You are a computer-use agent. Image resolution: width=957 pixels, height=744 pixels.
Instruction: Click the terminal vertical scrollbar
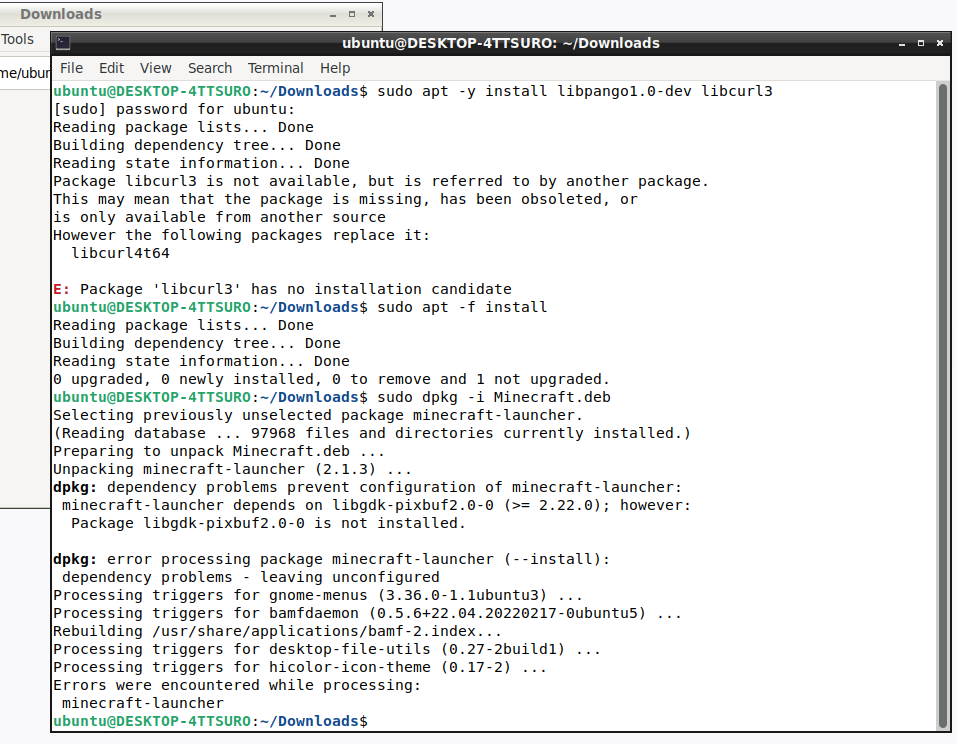point(942,406)
